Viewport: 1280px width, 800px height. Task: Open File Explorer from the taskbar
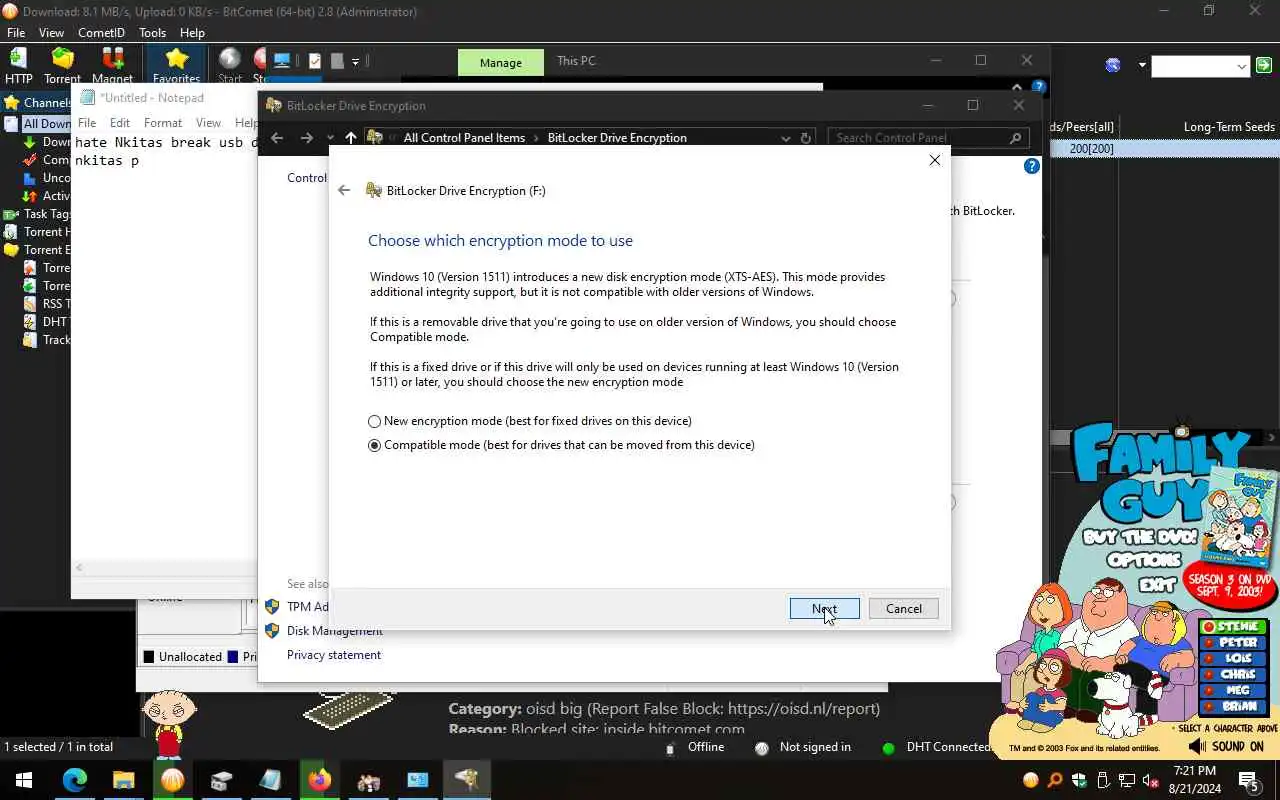(x=123, y=780)
